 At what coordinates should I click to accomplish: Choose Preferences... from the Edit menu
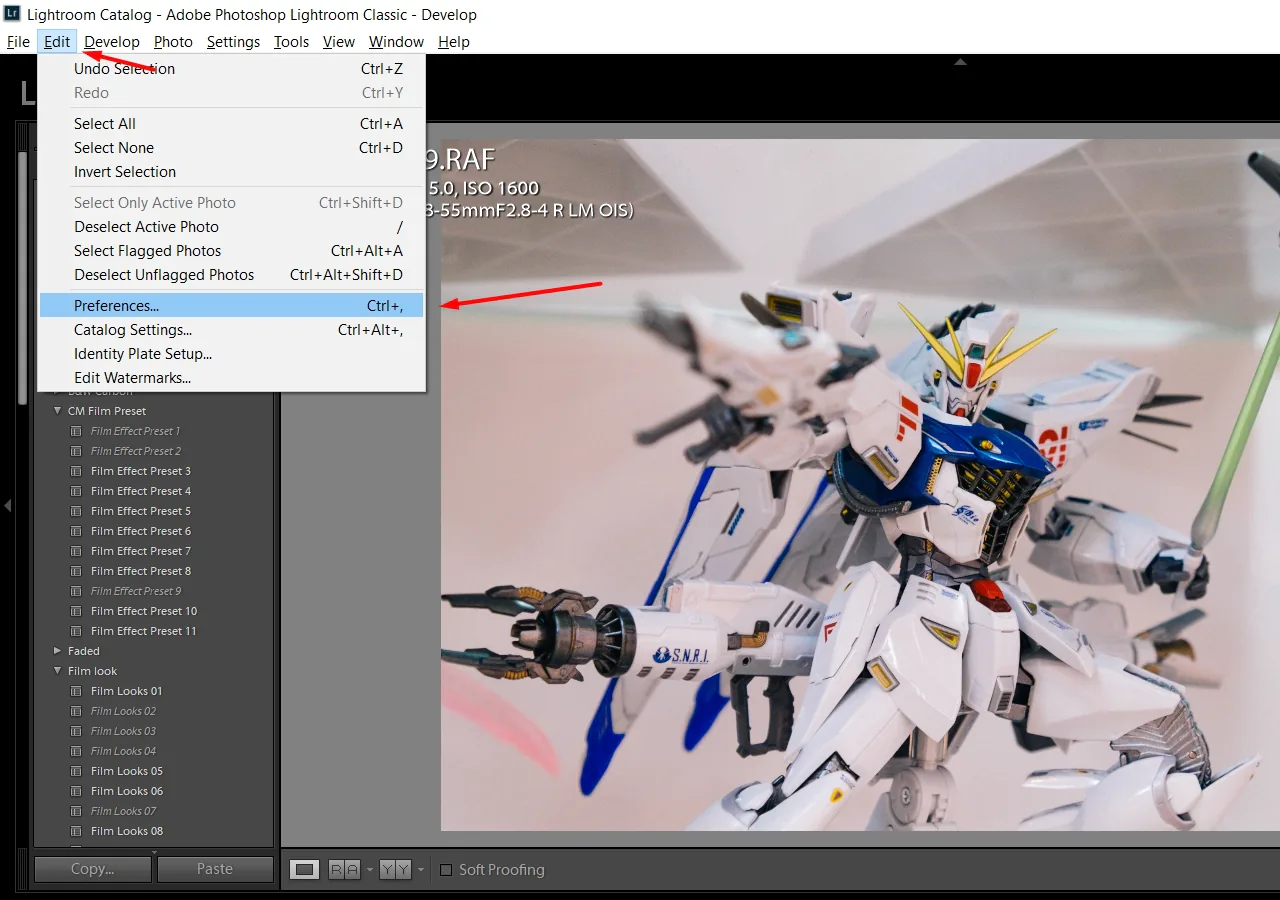[231, 306]
